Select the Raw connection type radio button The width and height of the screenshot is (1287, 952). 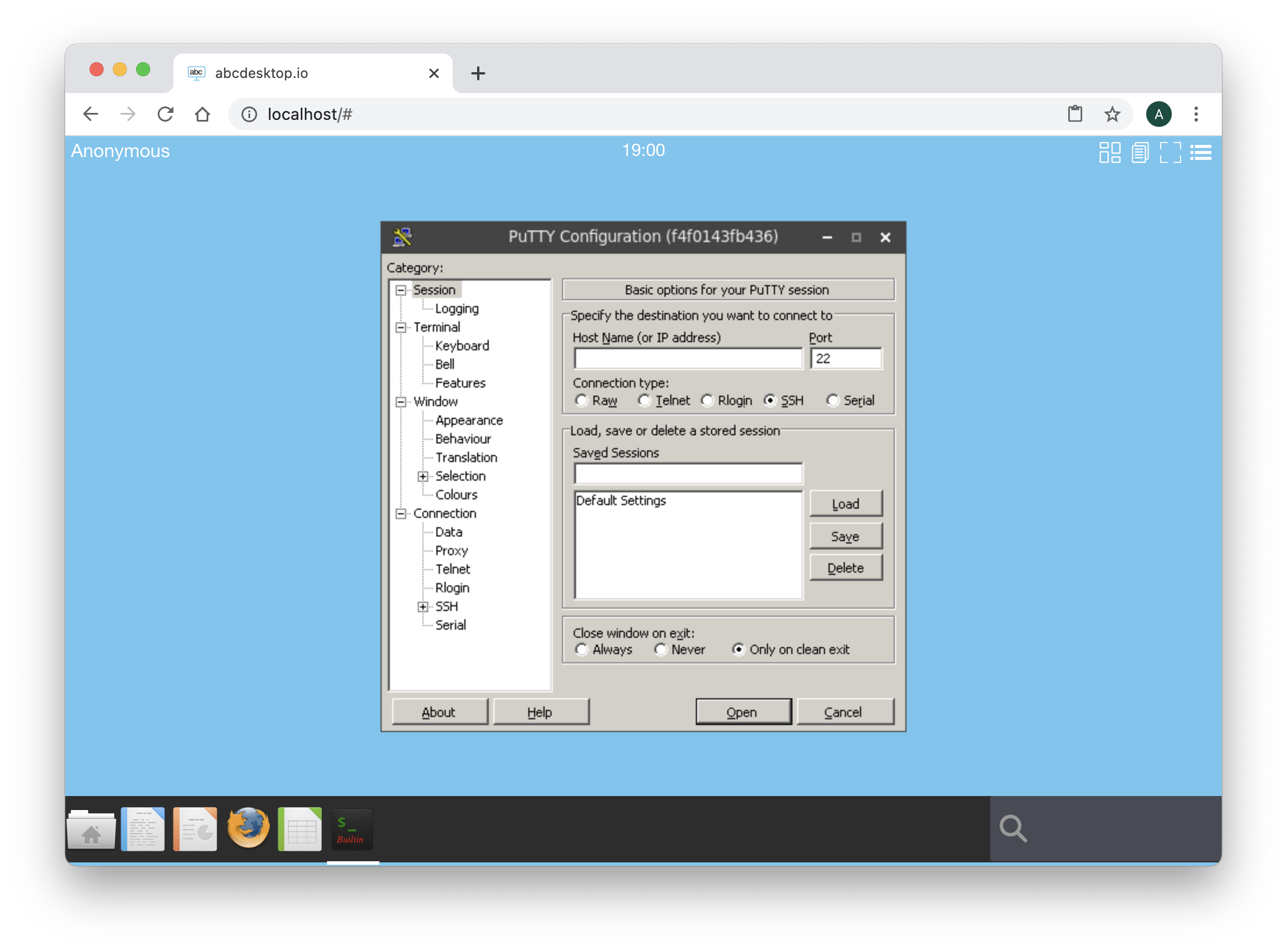pyautogui.click(x=582, y=398)
